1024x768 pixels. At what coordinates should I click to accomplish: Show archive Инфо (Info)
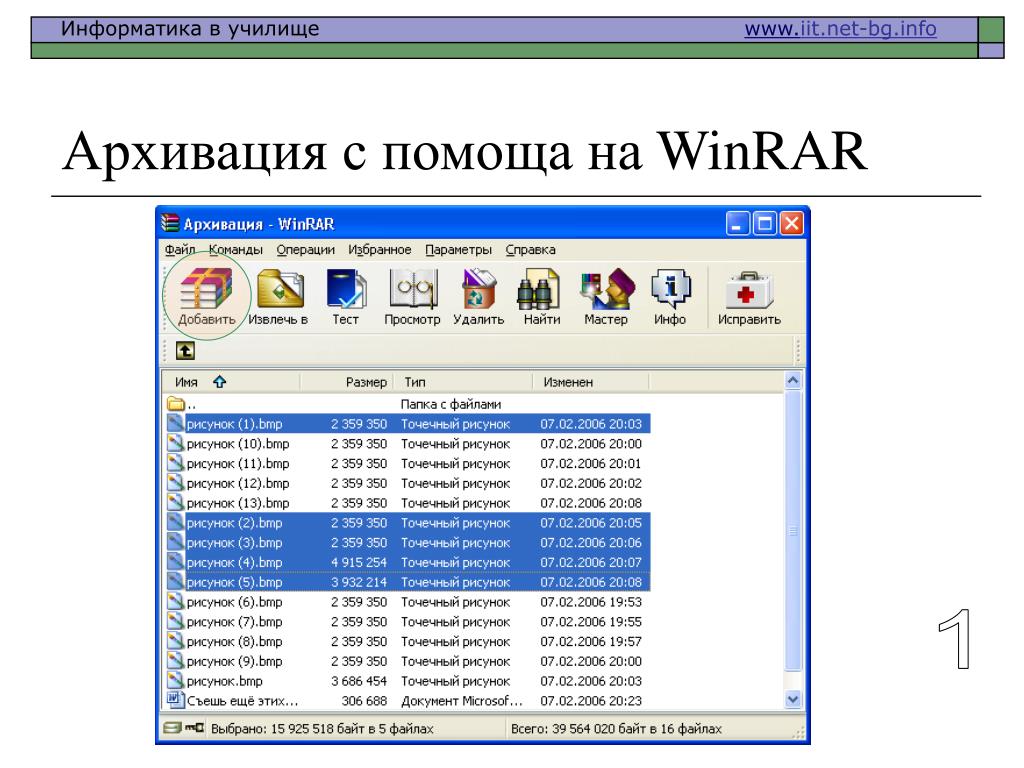670,297
